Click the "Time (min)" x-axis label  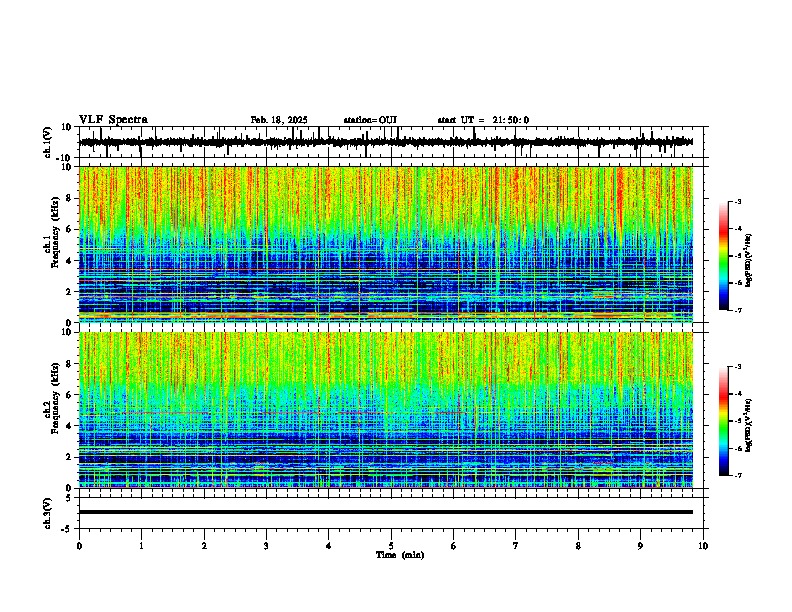[x=400, y=555]
